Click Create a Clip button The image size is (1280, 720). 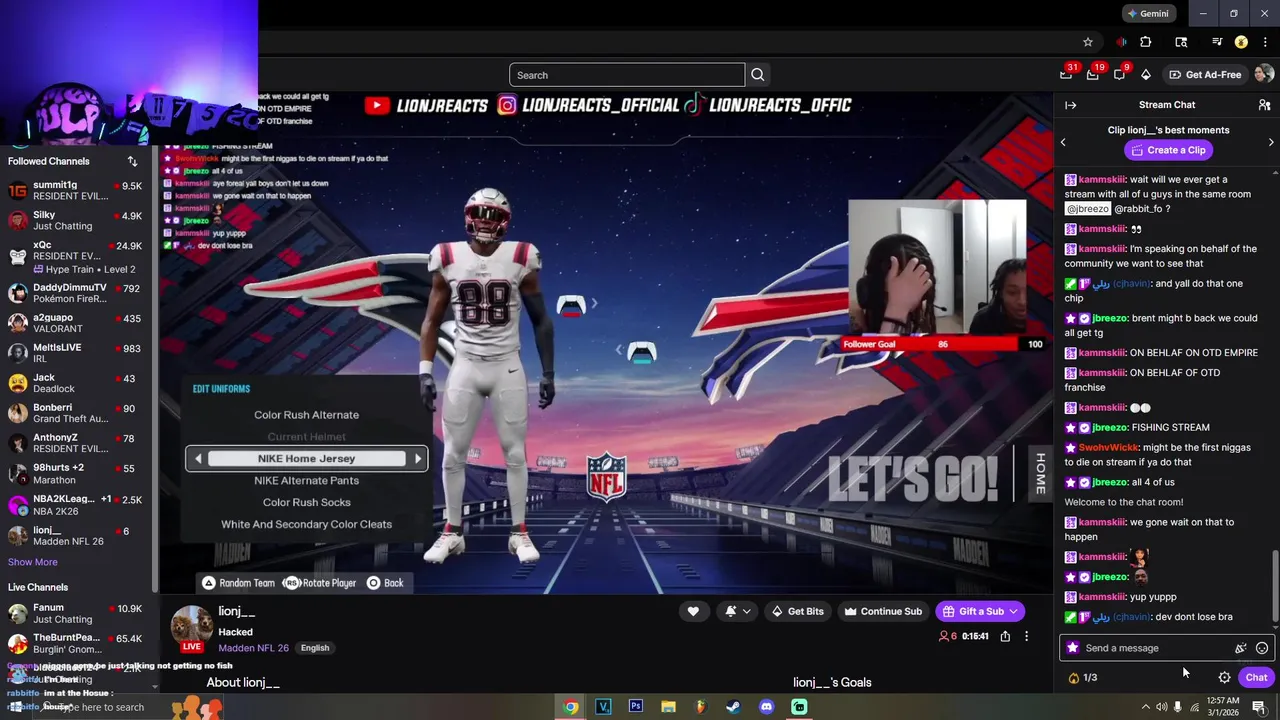click(1167, 150)
